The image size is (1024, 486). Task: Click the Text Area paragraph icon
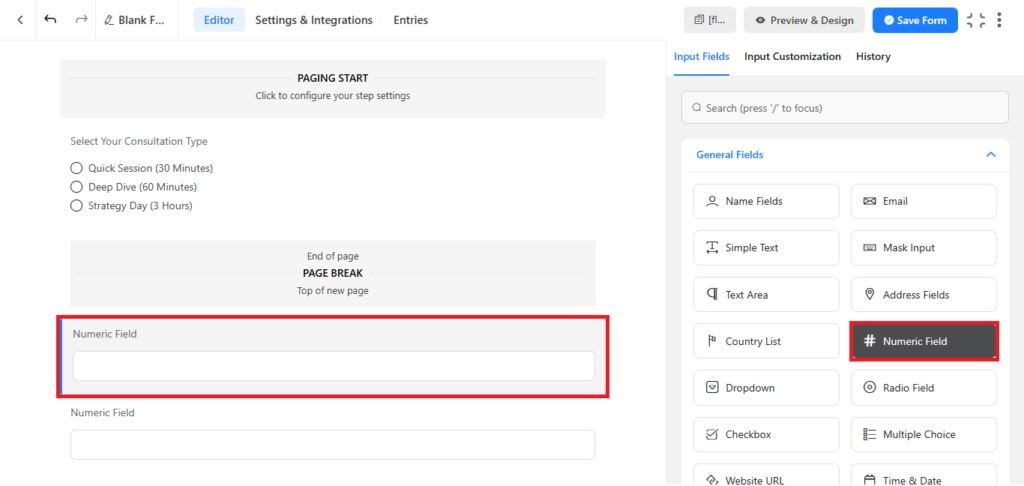click(712, 295)
